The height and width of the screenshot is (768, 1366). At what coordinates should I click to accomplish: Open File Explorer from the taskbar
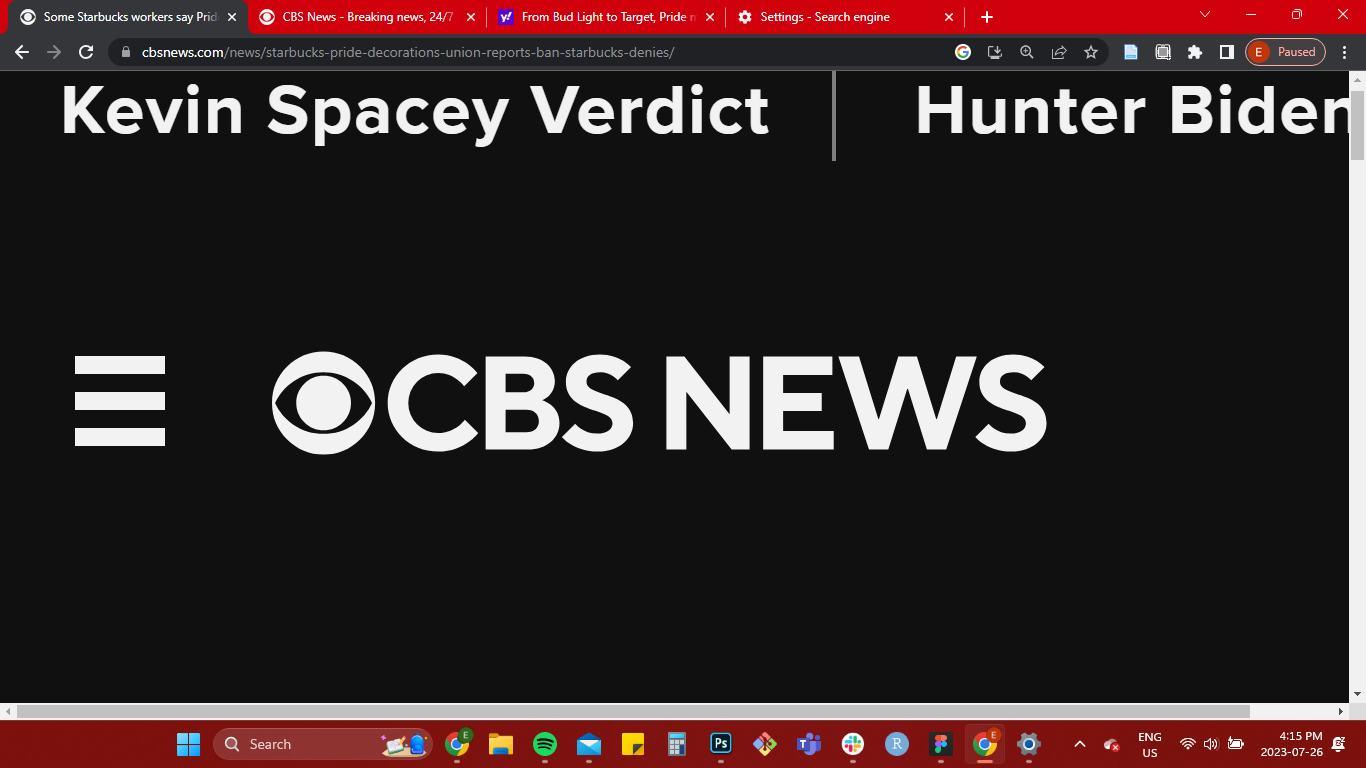pos(501,744)
